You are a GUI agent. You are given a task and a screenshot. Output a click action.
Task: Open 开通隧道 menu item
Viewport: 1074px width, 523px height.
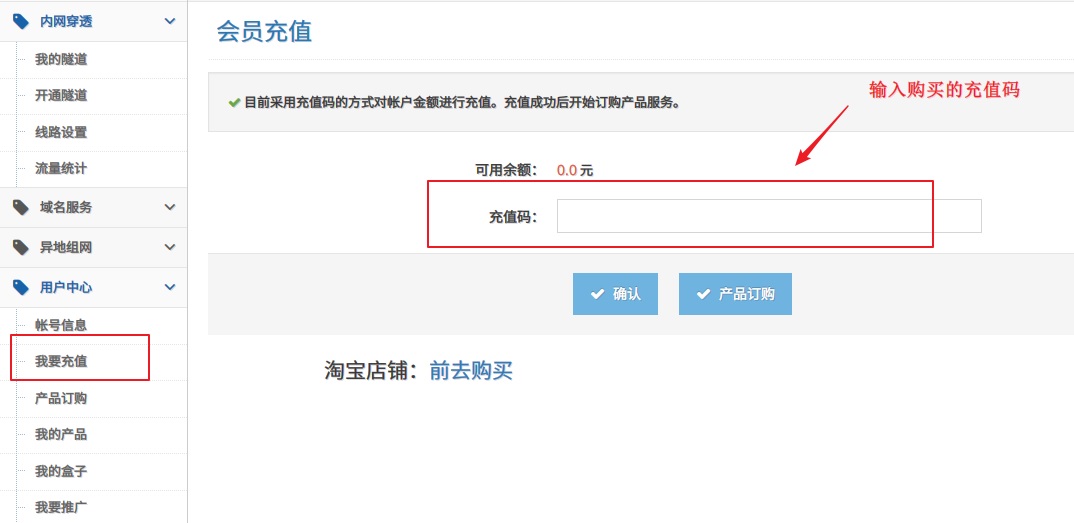point(61,96)
